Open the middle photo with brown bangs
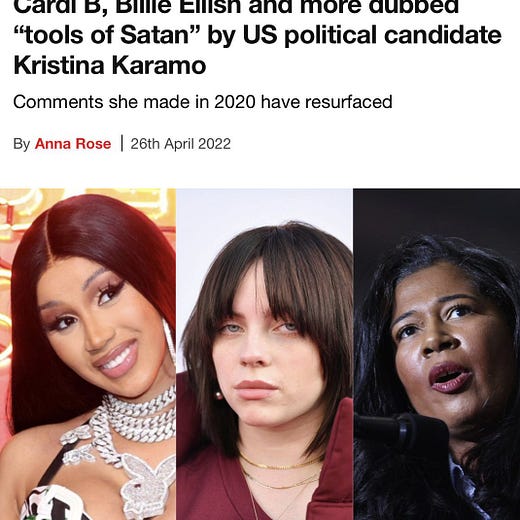Image resolution: width=520 pixels, height=520 pixels. (x=264, y=354)
